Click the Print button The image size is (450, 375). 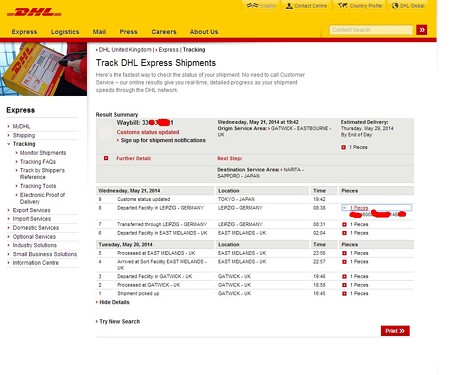point(395,331)
